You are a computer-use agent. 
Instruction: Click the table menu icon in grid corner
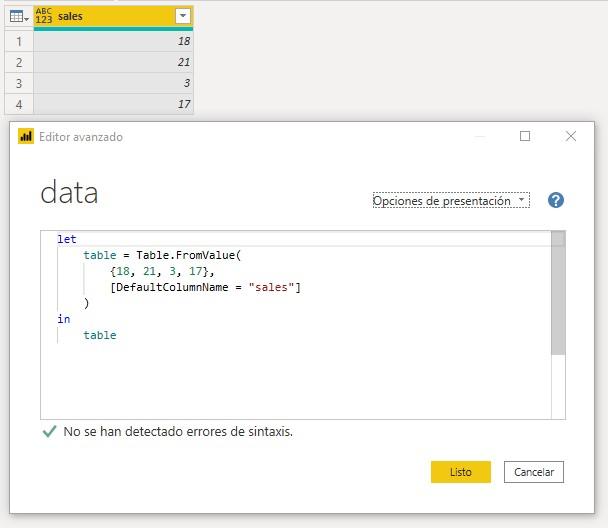click(18, 16)
